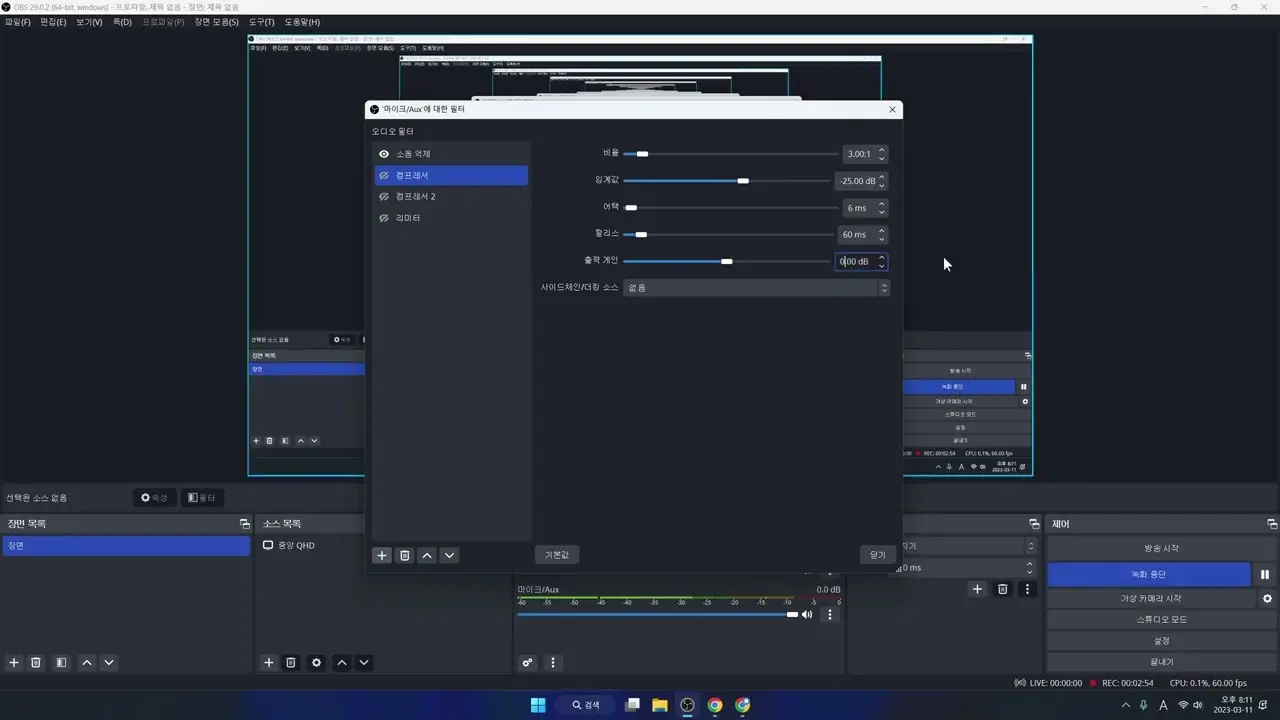Adjust the 마이크/Aux volume slider
The height and width of the screenshot is (720, 1280).
[x=657, y=615]
